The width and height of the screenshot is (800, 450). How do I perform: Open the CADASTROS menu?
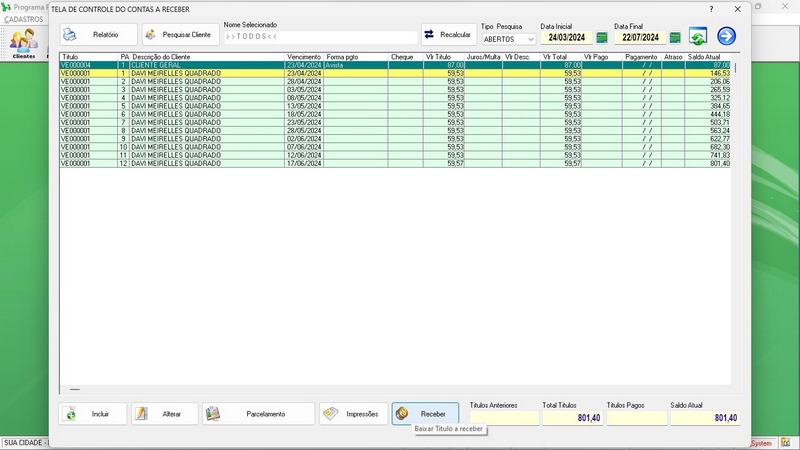tap(24, 19)
